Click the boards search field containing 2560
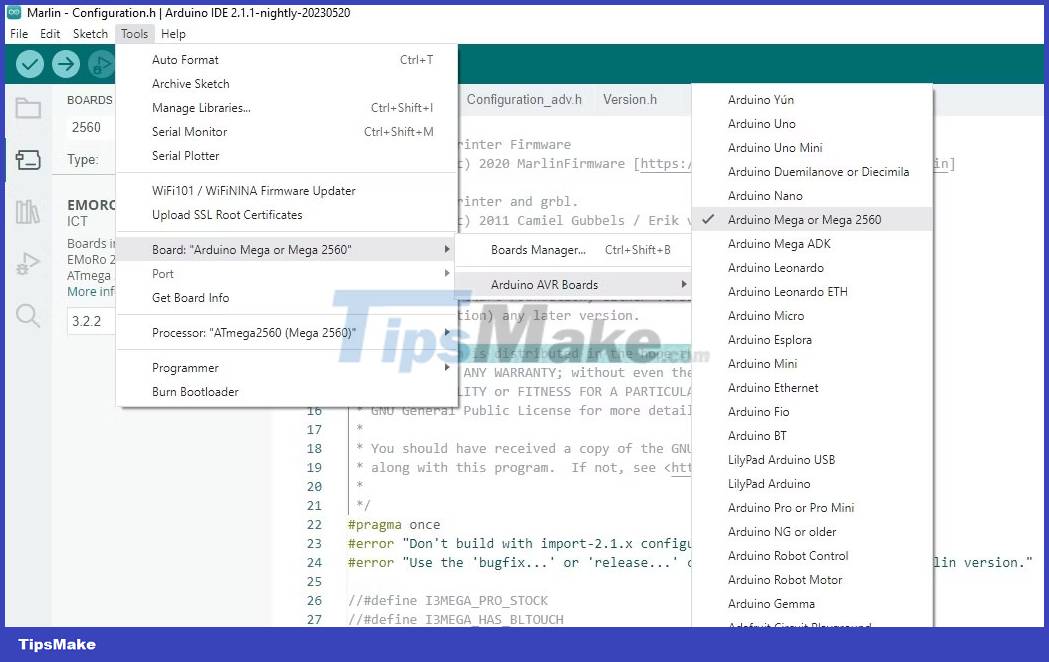The width and height of the screenshot is (1049, 662). pyautogui.click(x=90, y=128)
